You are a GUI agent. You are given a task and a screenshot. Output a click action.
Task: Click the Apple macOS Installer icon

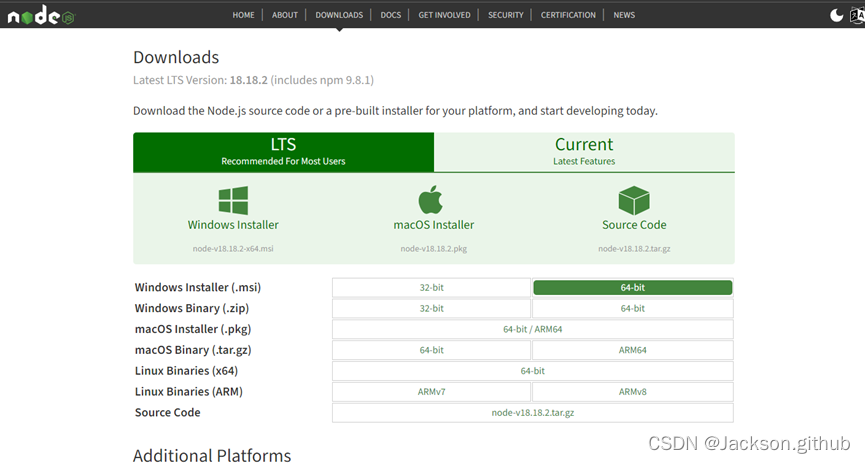tap(433, 200)
